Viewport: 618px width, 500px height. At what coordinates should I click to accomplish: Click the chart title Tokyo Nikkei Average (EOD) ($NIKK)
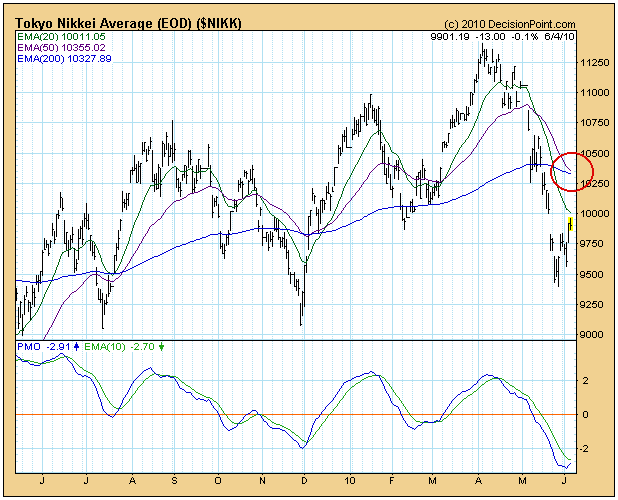pos(128,24)
